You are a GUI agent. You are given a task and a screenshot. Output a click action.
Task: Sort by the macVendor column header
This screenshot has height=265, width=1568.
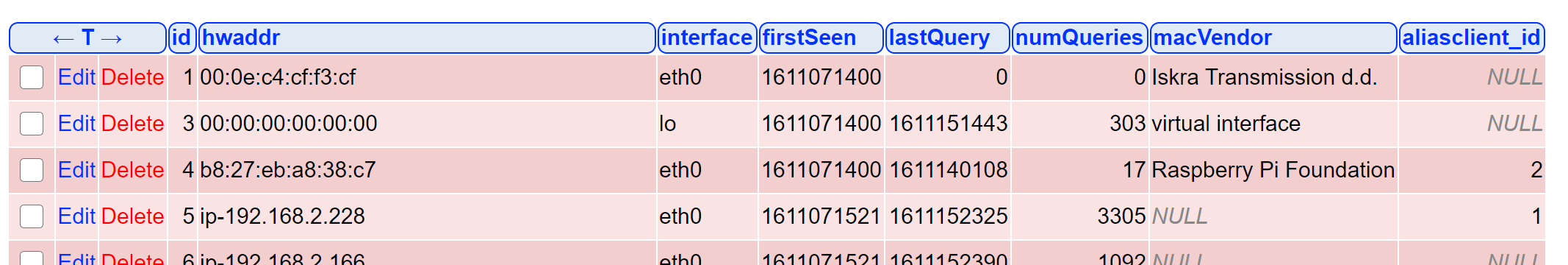tap(1212, 38)
